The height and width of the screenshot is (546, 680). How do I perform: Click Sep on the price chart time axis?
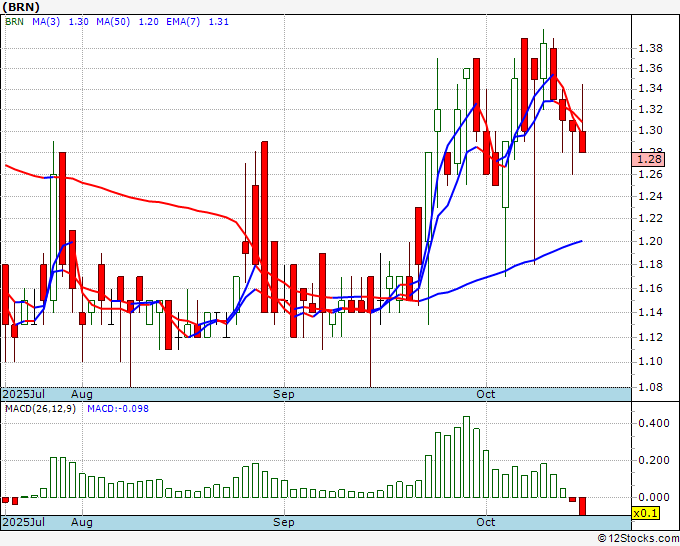(x=284, y=394)
